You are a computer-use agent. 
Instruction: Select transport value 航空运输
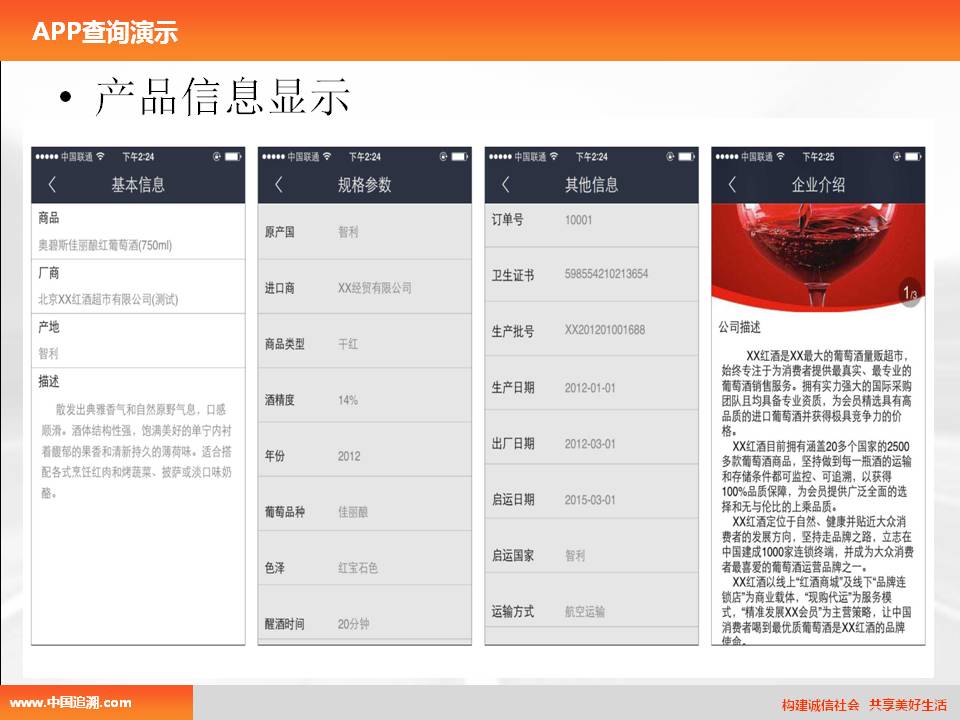[x=585, y=611]
